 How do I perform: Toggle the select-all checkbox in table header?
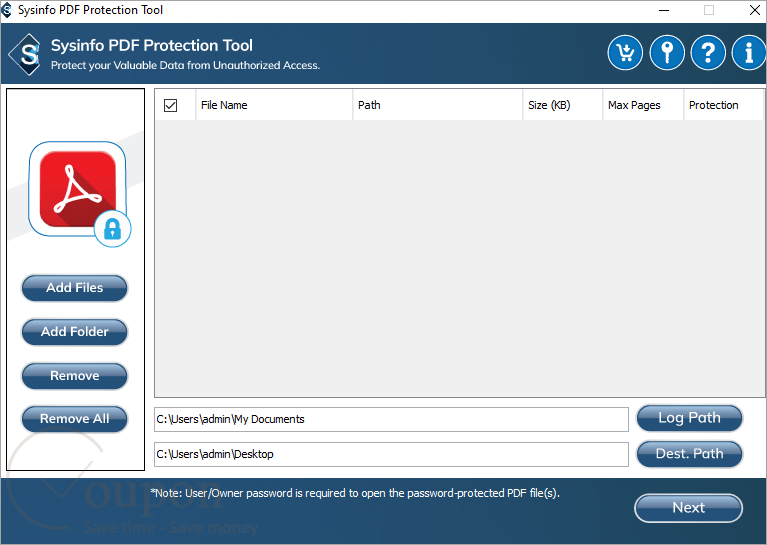(x=170, y=105)
